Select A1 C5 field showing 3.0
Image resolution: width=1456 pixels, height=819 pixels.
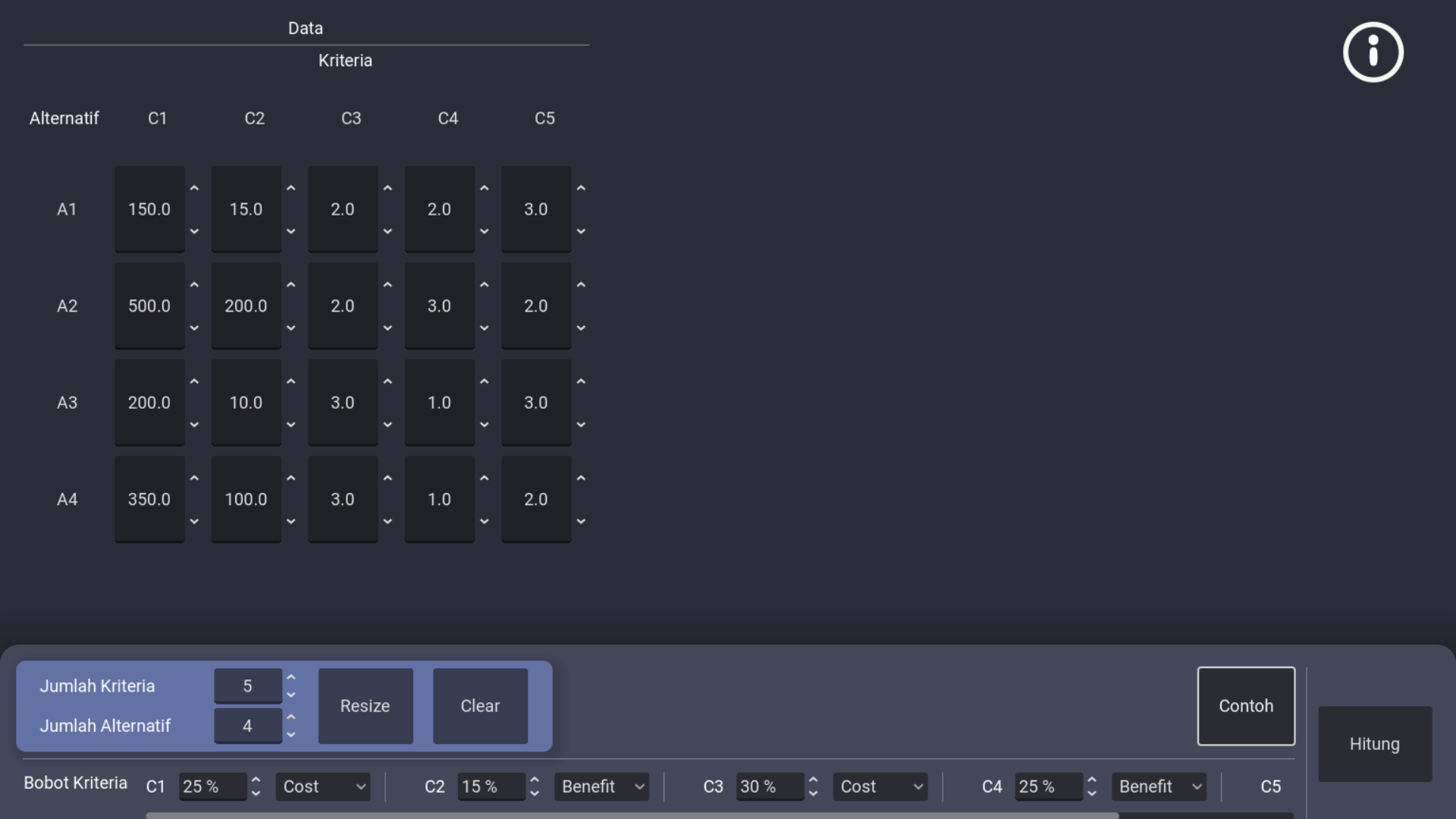click(536, 209)
